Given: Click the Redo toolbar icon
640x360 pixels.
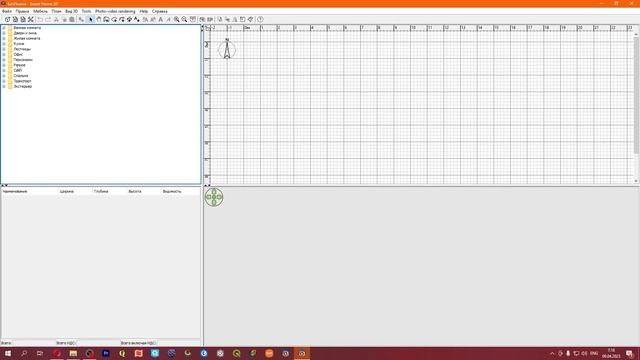Looking at the screenshot, I should (x=49, y=19).
